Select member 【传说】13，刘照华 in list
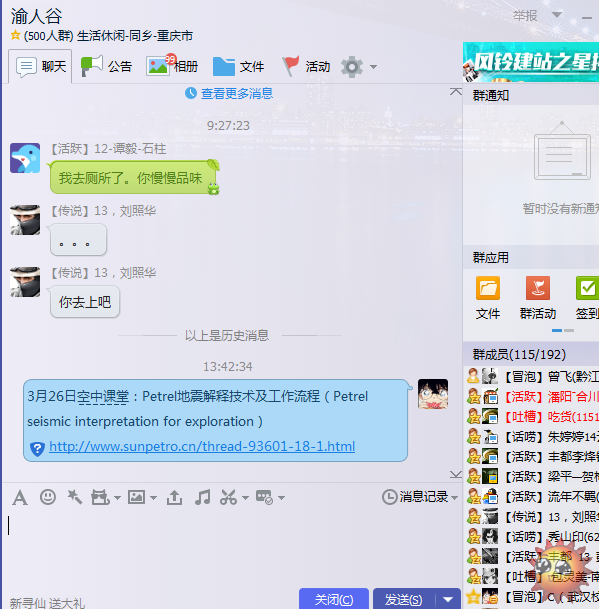Screen dimensions: 599x609 click(532, 517)
